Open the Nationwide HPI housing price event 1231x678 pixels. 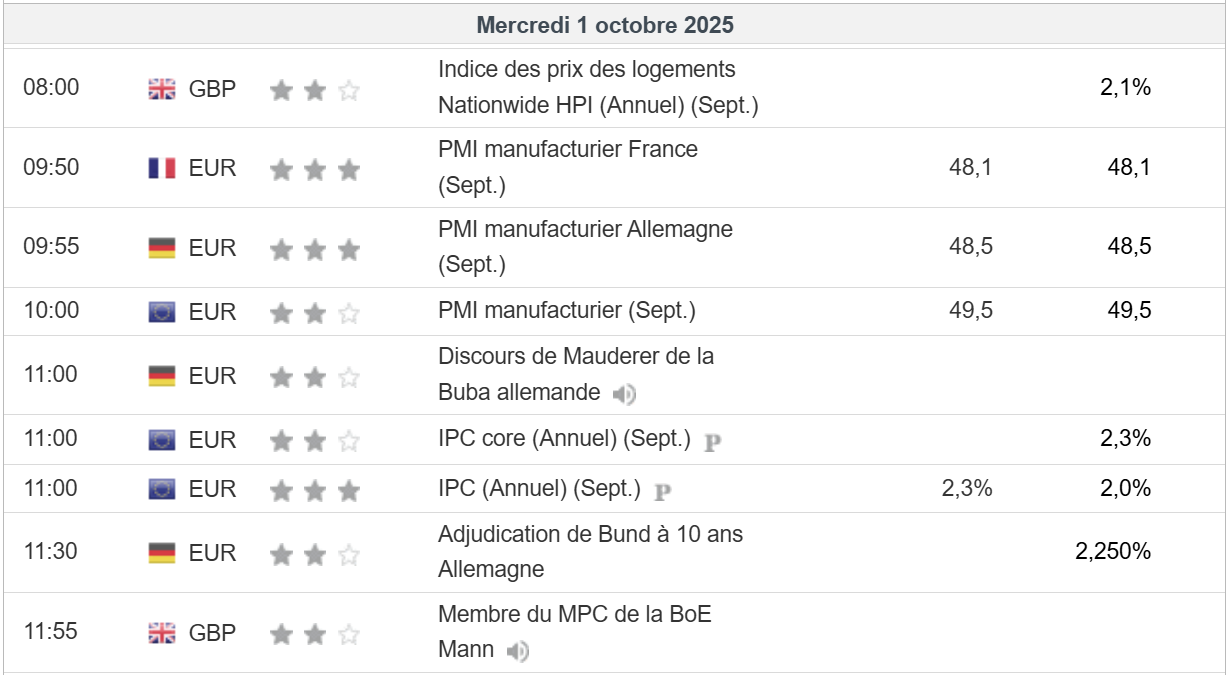pyautogui.click(x=597, y=87)
